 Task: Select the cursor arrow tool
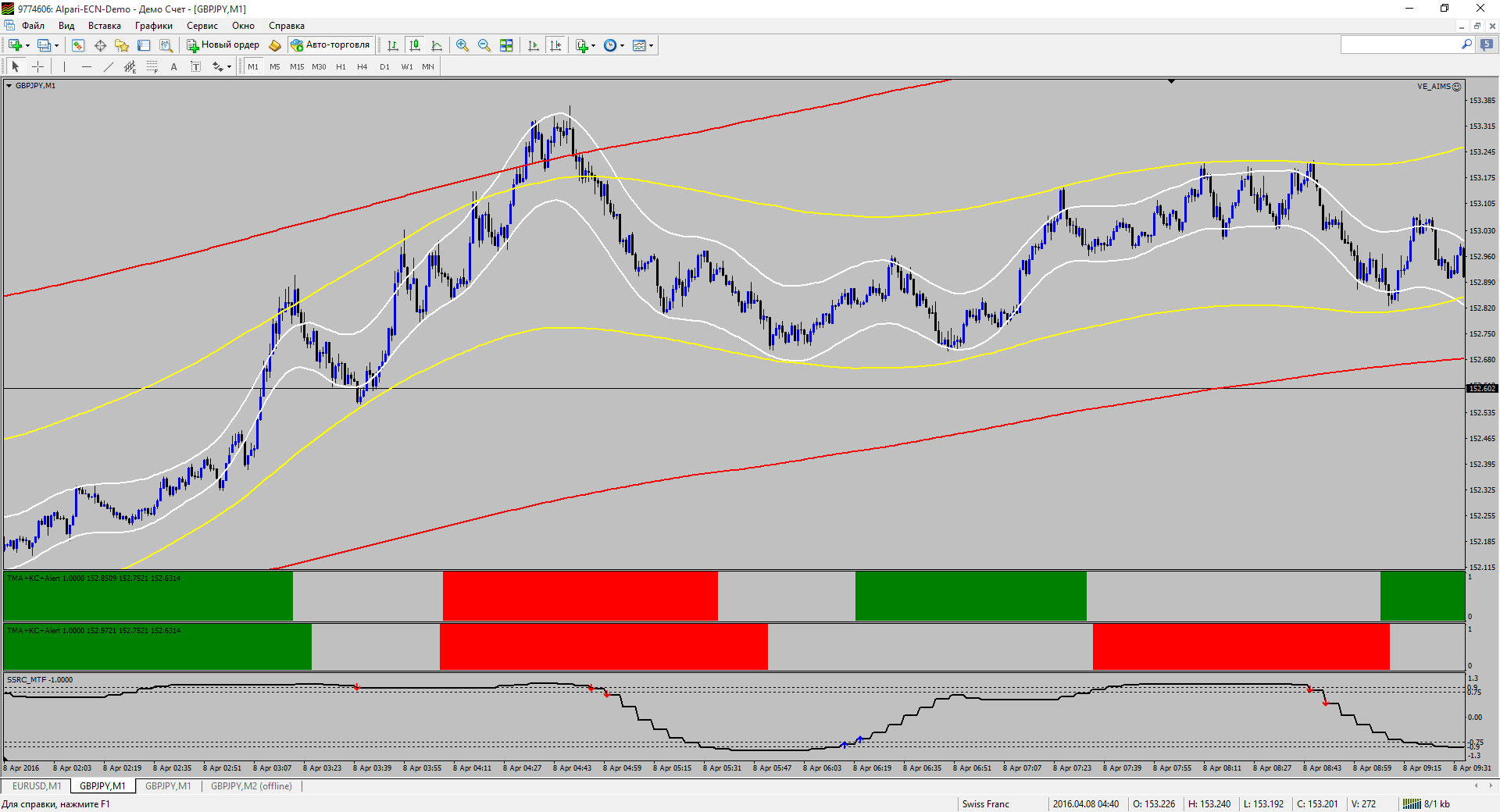coord(16,66)
